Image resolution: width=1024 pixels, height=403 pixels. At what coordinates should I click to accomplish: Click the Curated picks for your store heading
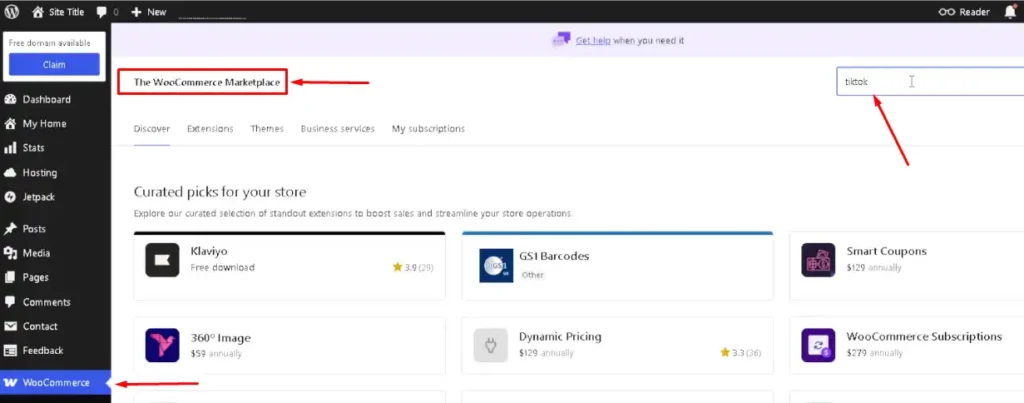[x=220, y=192]
